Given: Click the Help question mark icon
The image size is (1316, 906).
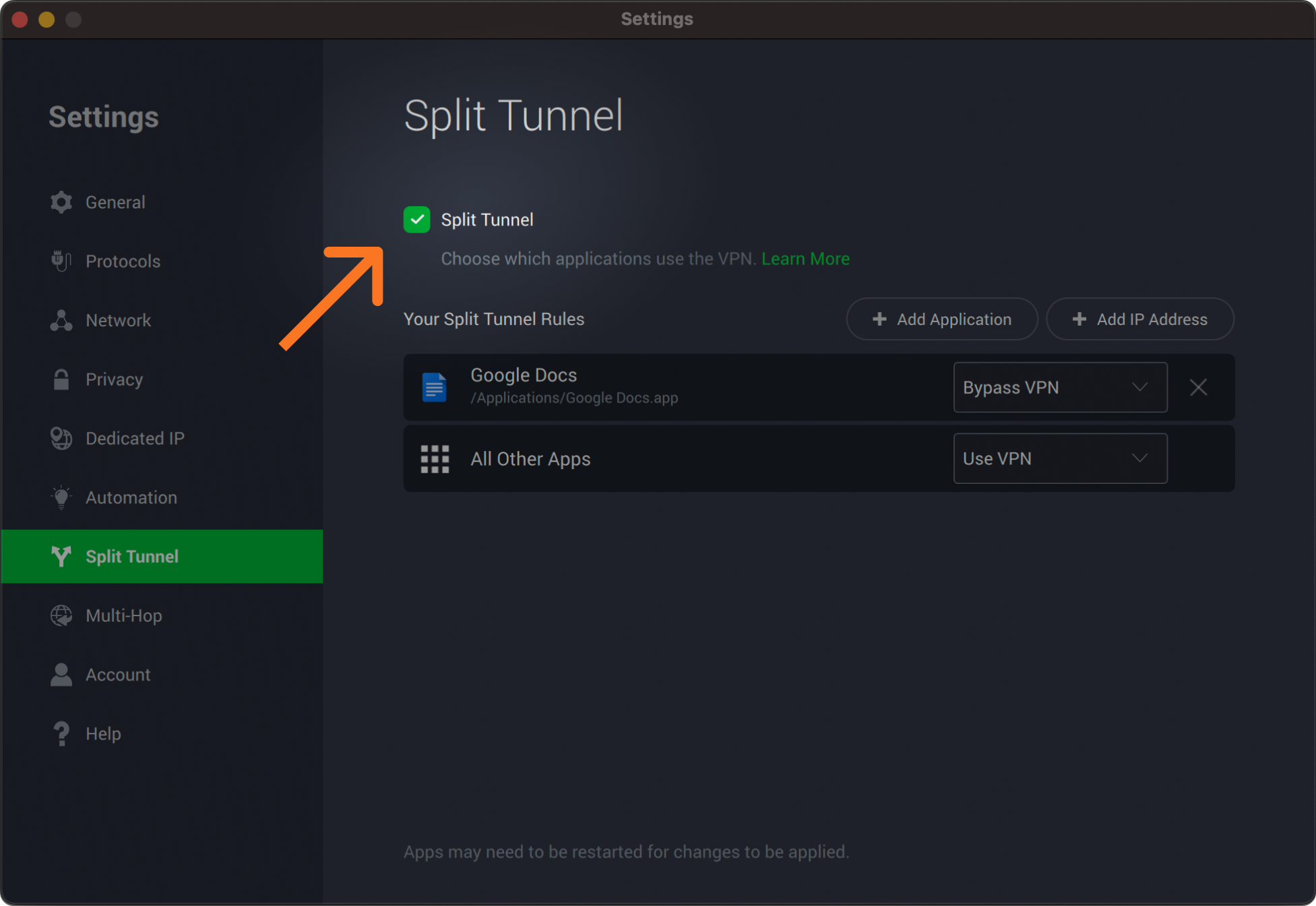Looking at the screenshot, I should tap(61, 733).
